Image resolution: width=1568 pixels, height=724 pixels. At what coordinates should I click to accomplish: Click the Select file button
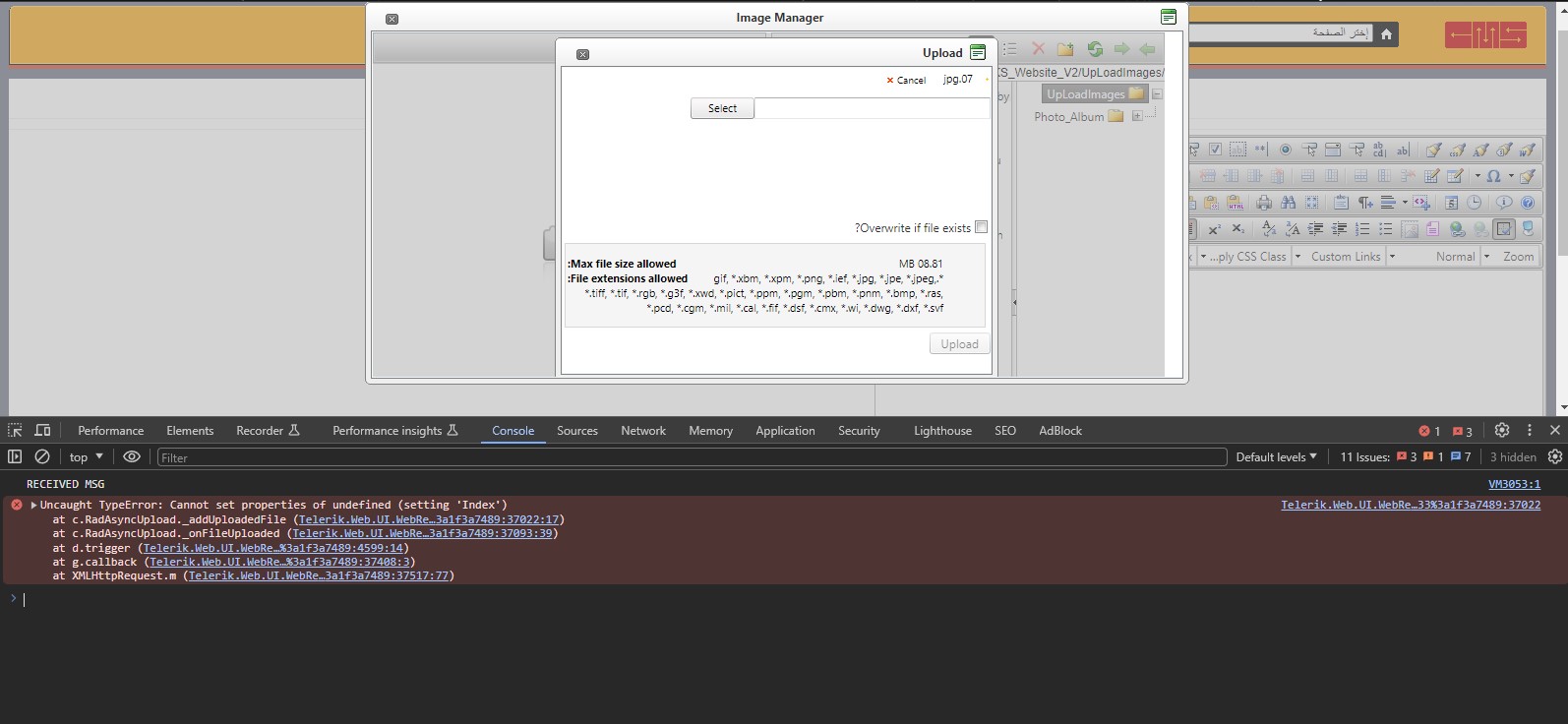722,108
